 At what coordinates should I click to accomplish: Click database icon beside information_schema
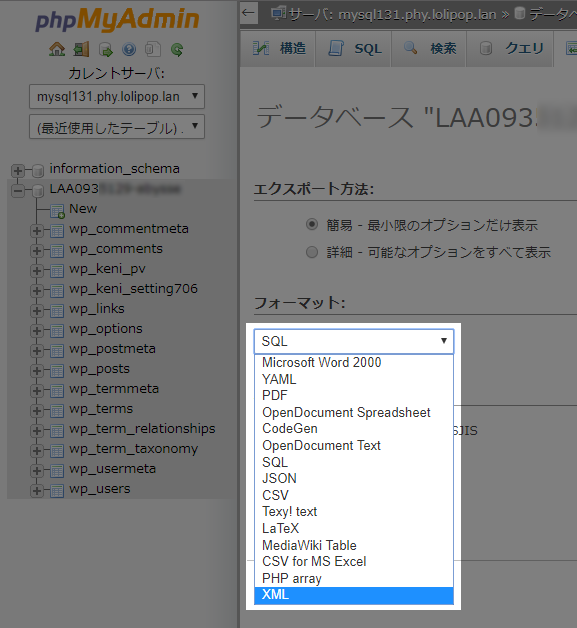tap(38, 171)
